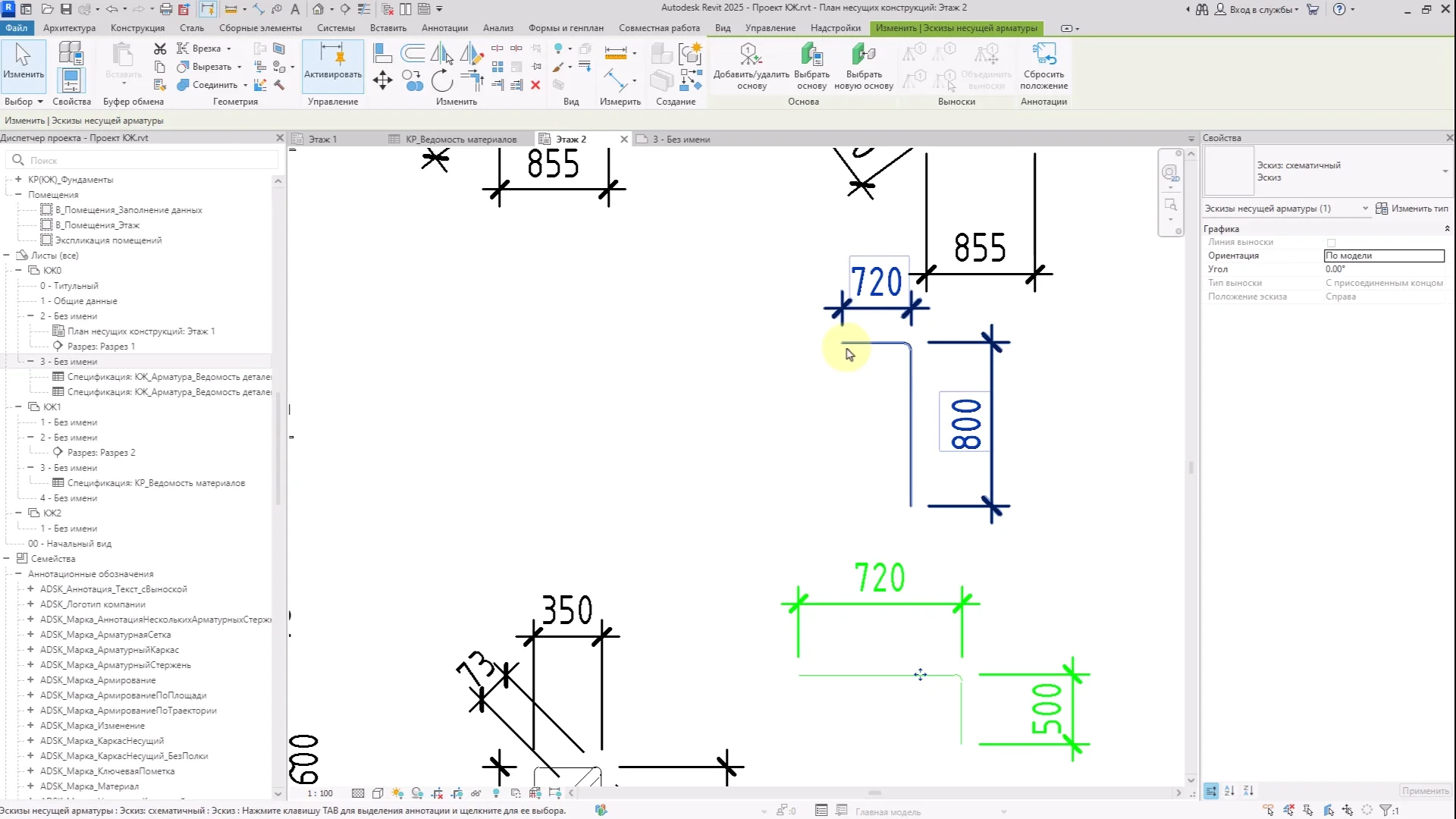Click the scissors Cut icon
Screen dimensions: 1456x819
pos(159,49)
